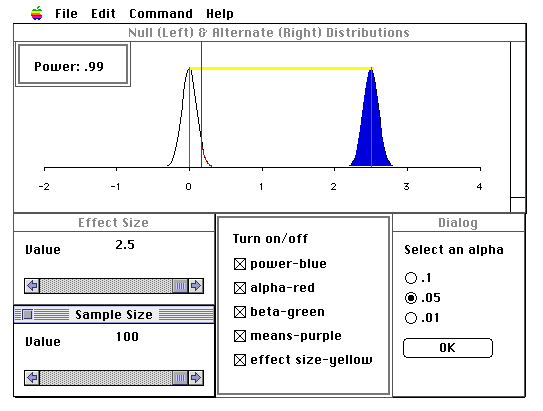Click right arrow of Effect Size scrollbar
The height and width of the screenshot is (411, 543).
click(196, 286)
